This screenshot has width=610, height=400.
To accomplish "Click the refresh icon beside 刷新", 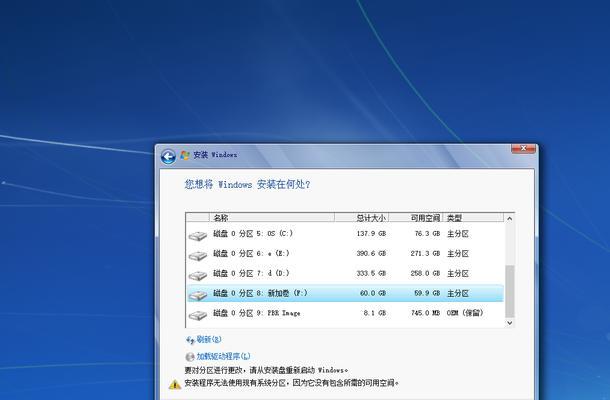I will pyautogui.click(x=190, y=340).
